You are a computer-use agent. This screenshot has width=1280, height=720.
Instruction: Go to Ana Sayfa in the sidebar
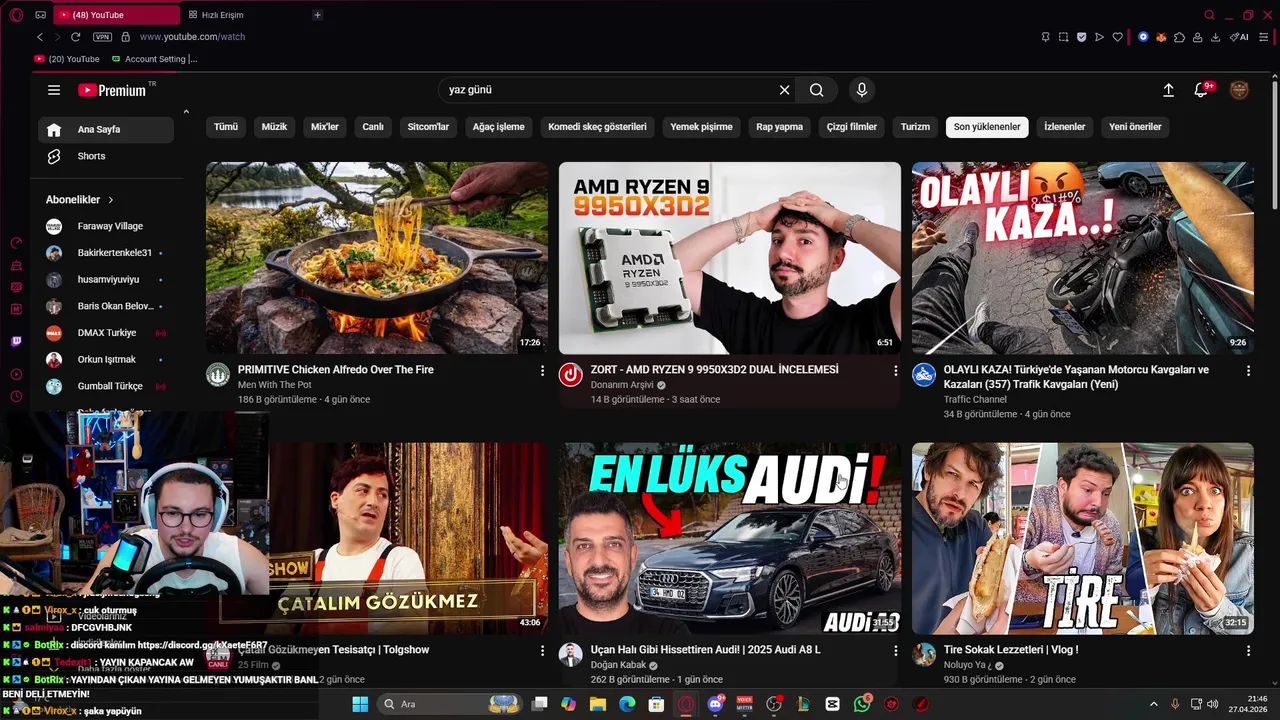pyautogui.click(x=106, y=130)
